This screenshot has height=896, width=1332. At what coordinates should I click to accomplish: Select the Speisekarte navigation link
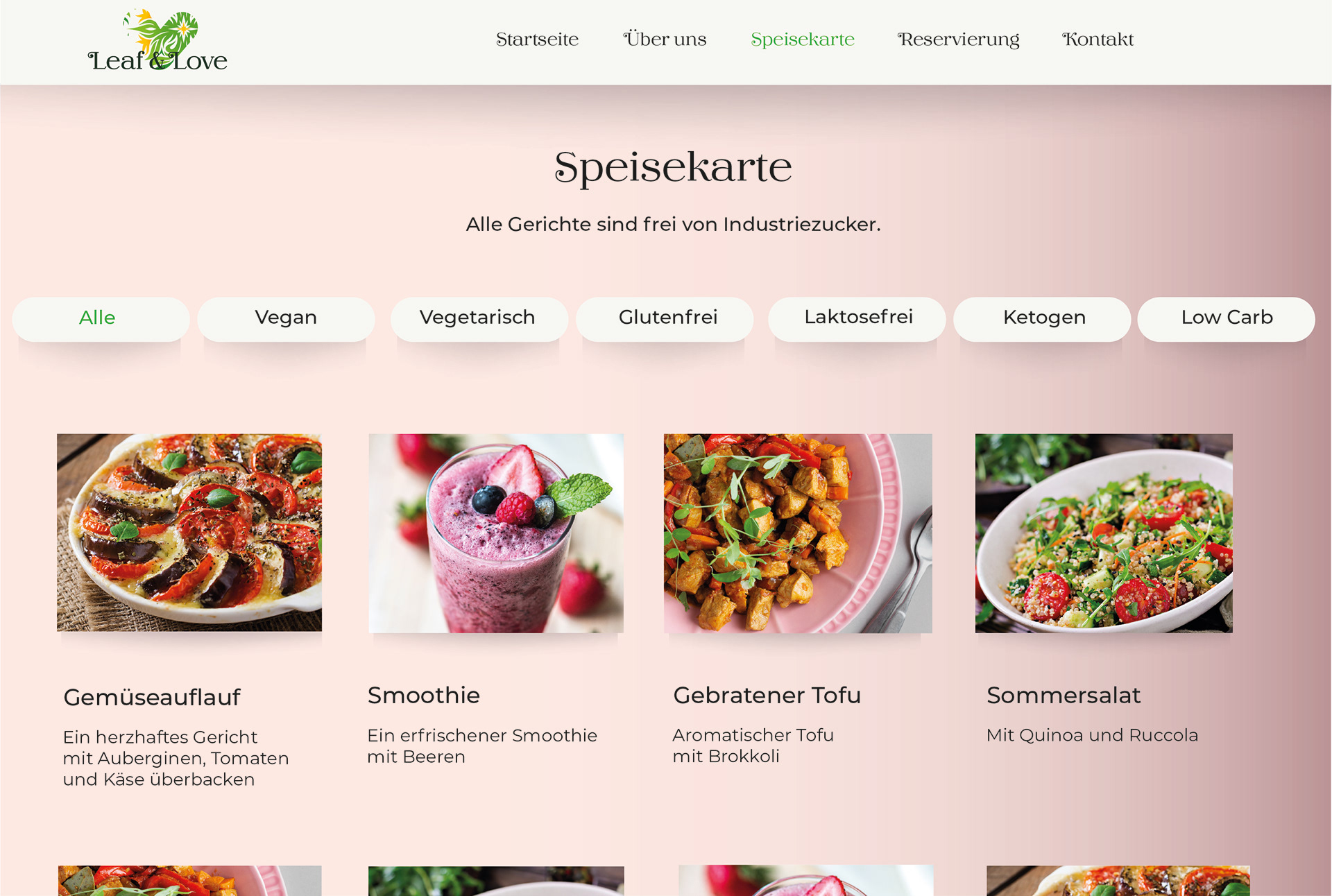click(803, 40)
